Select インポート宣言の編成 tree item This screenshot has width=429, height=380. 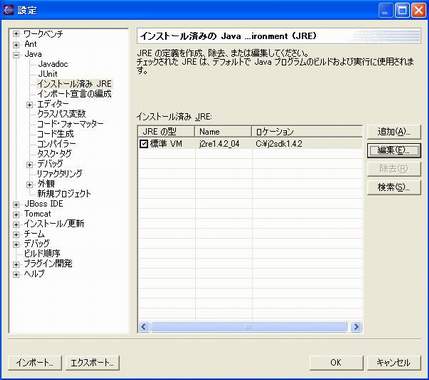(74, 94)
